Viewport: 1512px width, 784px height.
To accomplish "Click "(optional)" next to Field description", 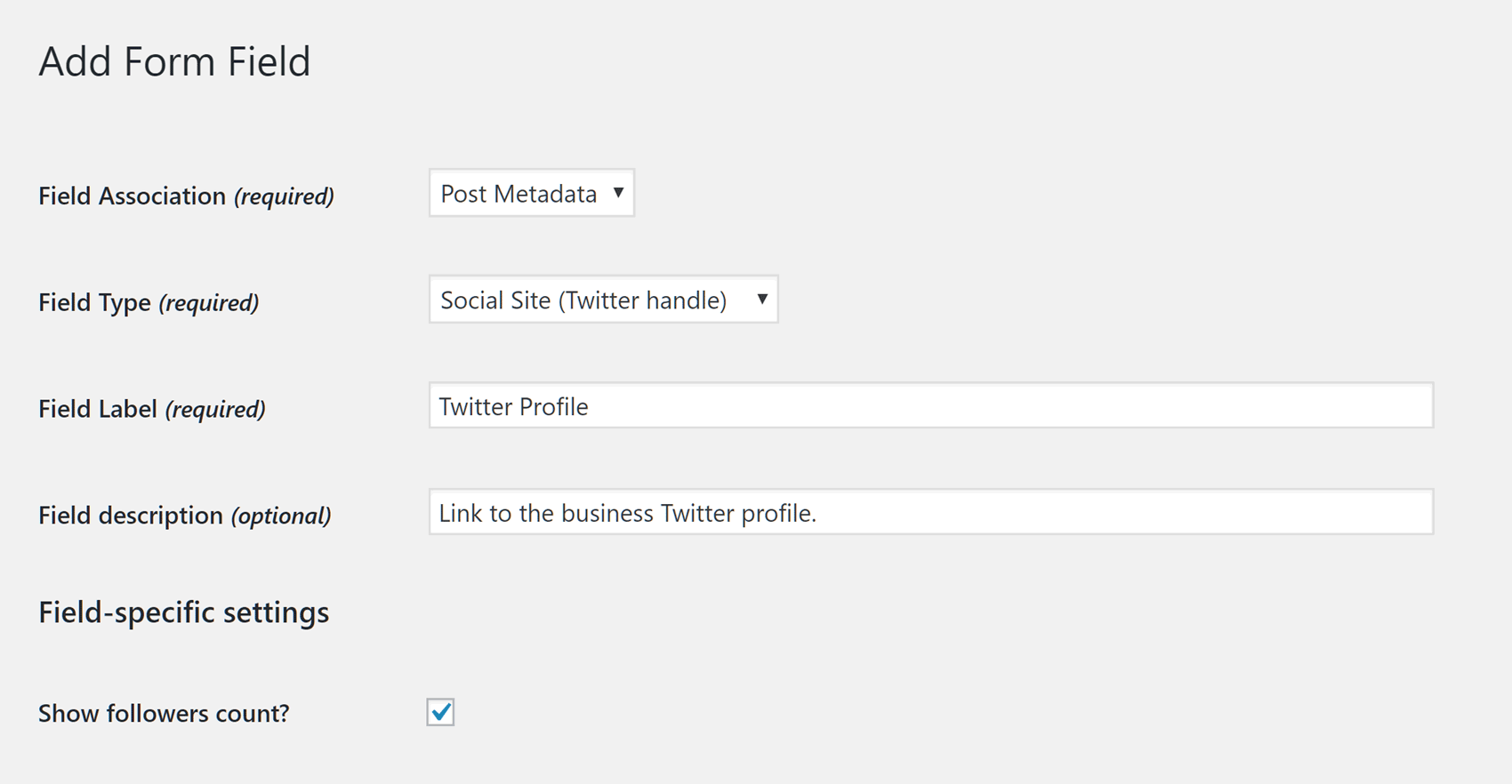I will [x=281, y=516].
